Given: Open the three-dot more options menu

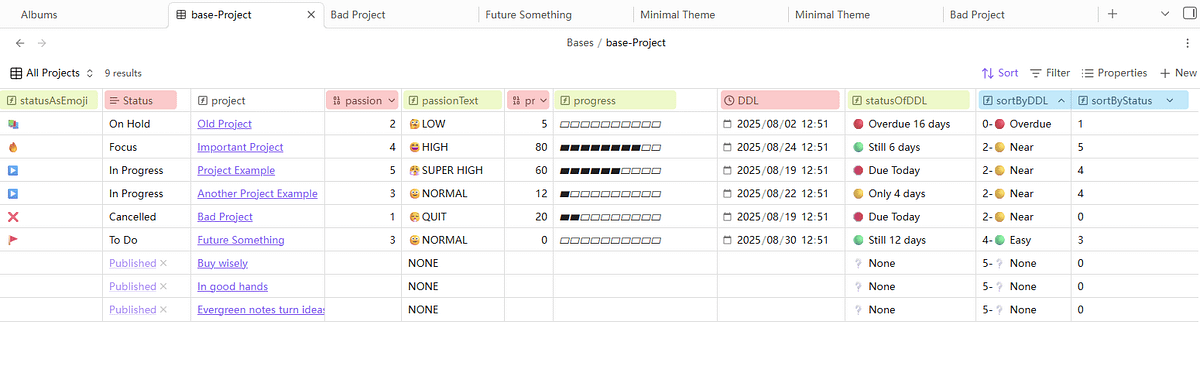Looking at the screenshot, I should (1187, 43).
